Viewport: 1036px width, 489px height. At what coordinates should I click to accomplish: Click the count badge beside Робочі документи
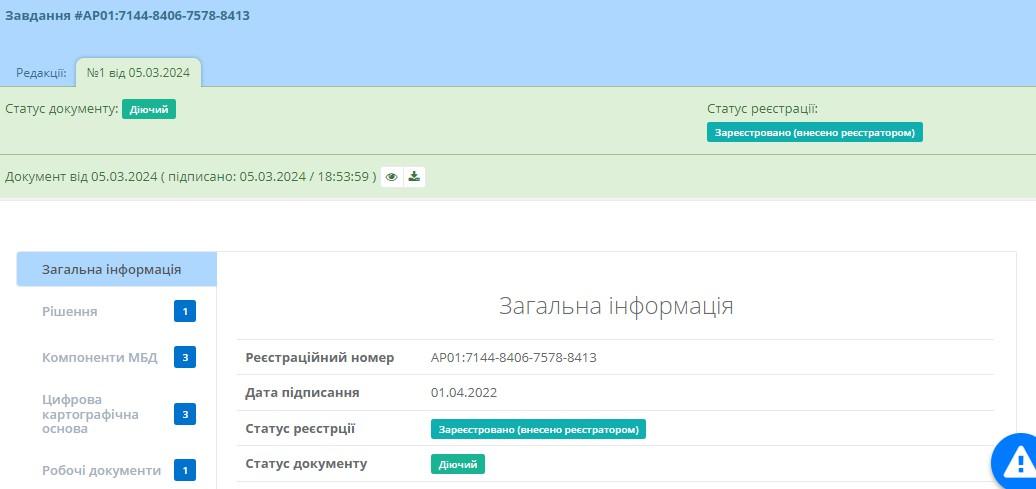(x=184, y=470)
